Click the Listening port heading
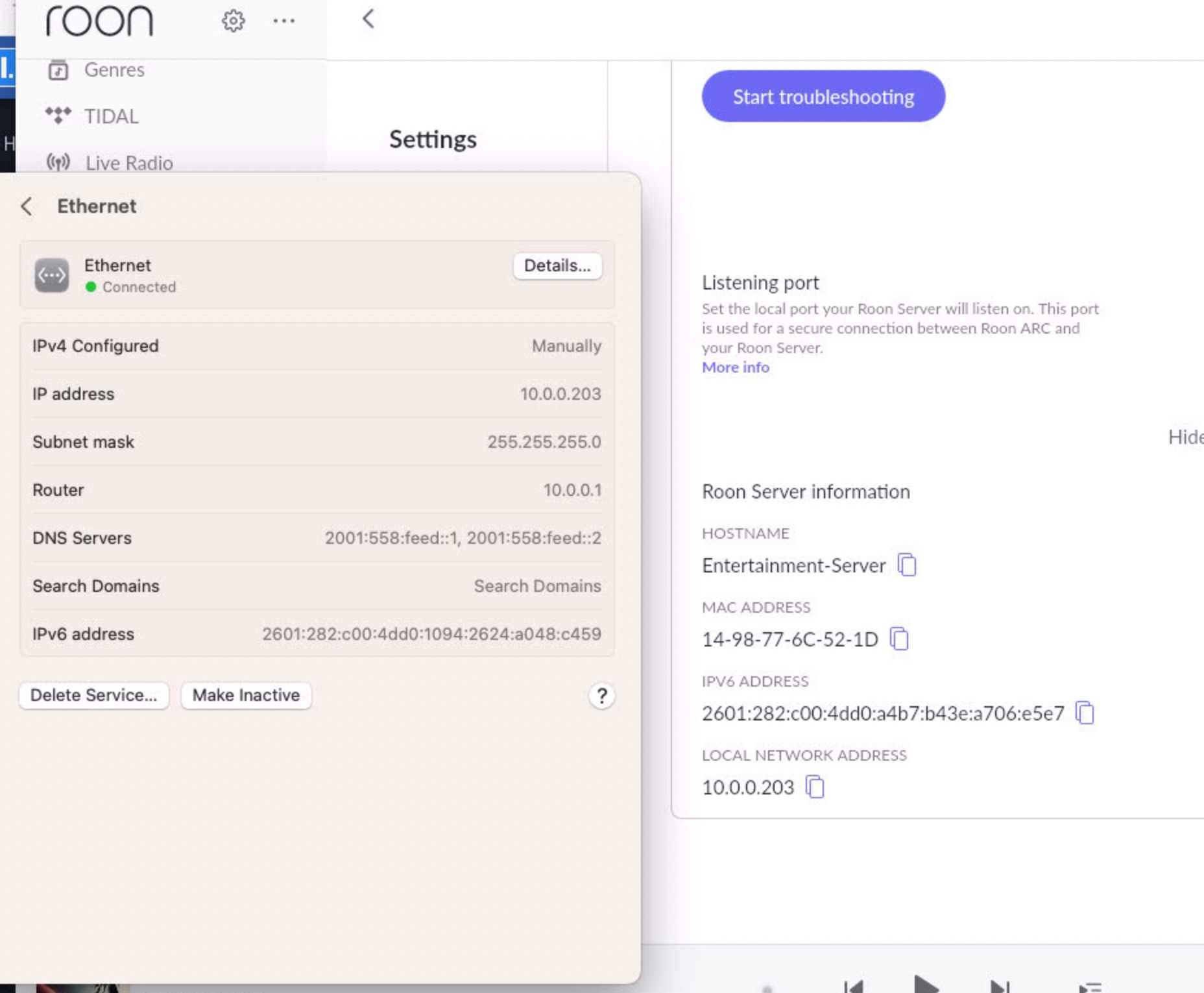The width and height of the screenshot is (1204, 993). [x=760, y=283]
